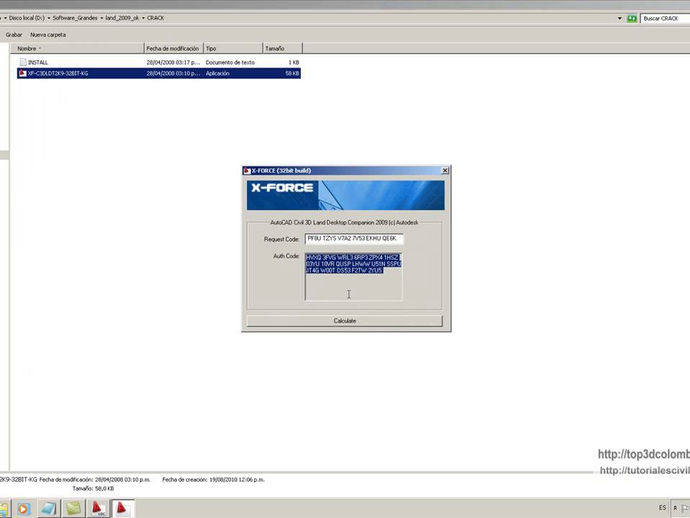Click INSTALL's modification date cell
The image size is (690, 518).
pyautogui.click(x=173, y=62)
